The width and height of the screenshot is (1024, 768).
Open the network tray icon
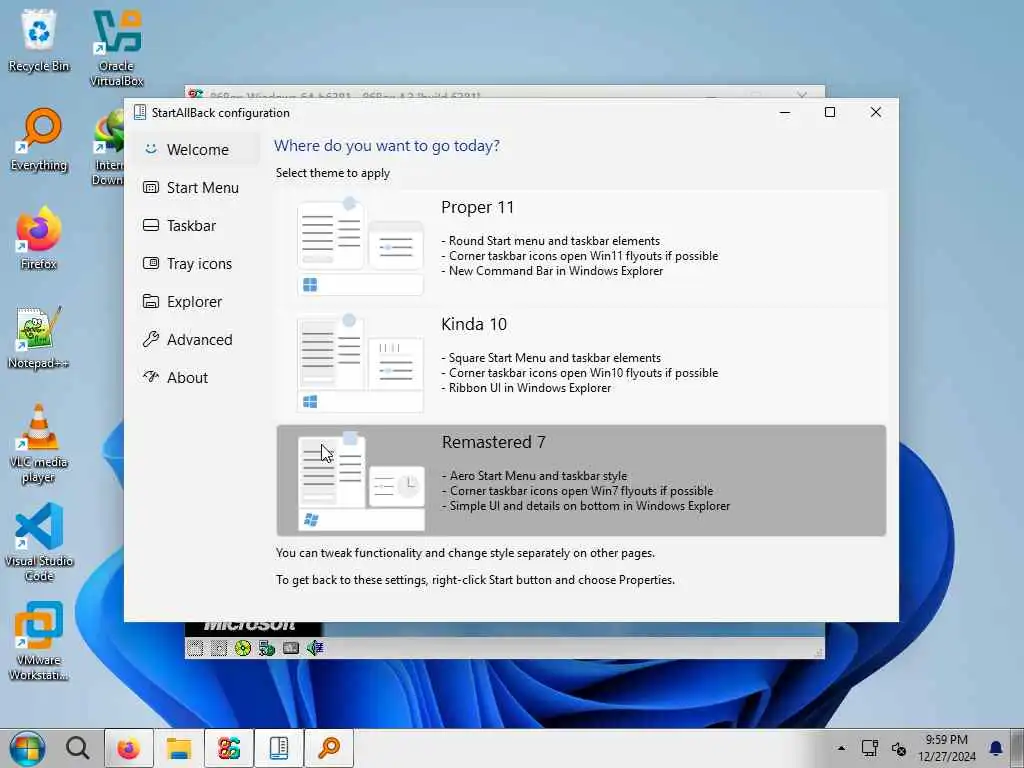coord(869,748)
